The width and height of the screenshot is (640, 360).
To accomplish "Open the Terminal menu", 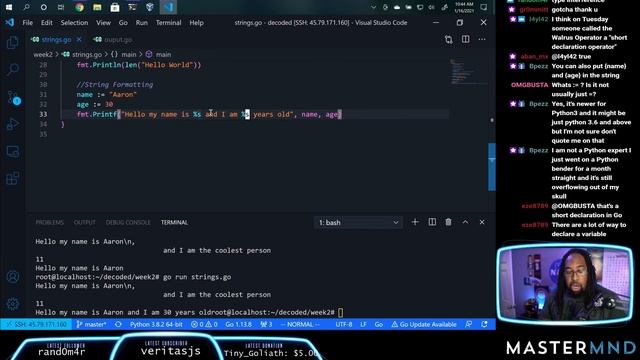I will coord(168,22).
